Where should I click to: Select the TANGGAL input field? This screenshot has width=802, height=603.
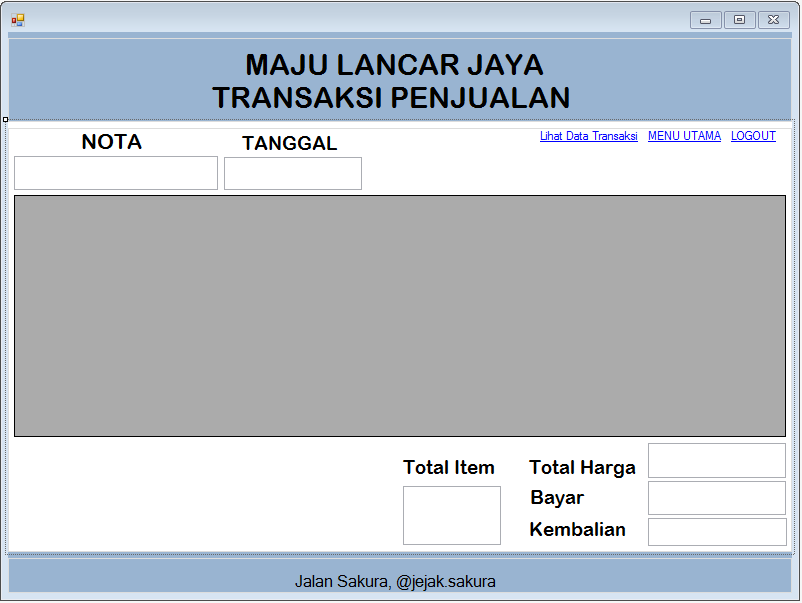[x=293, y=173]
